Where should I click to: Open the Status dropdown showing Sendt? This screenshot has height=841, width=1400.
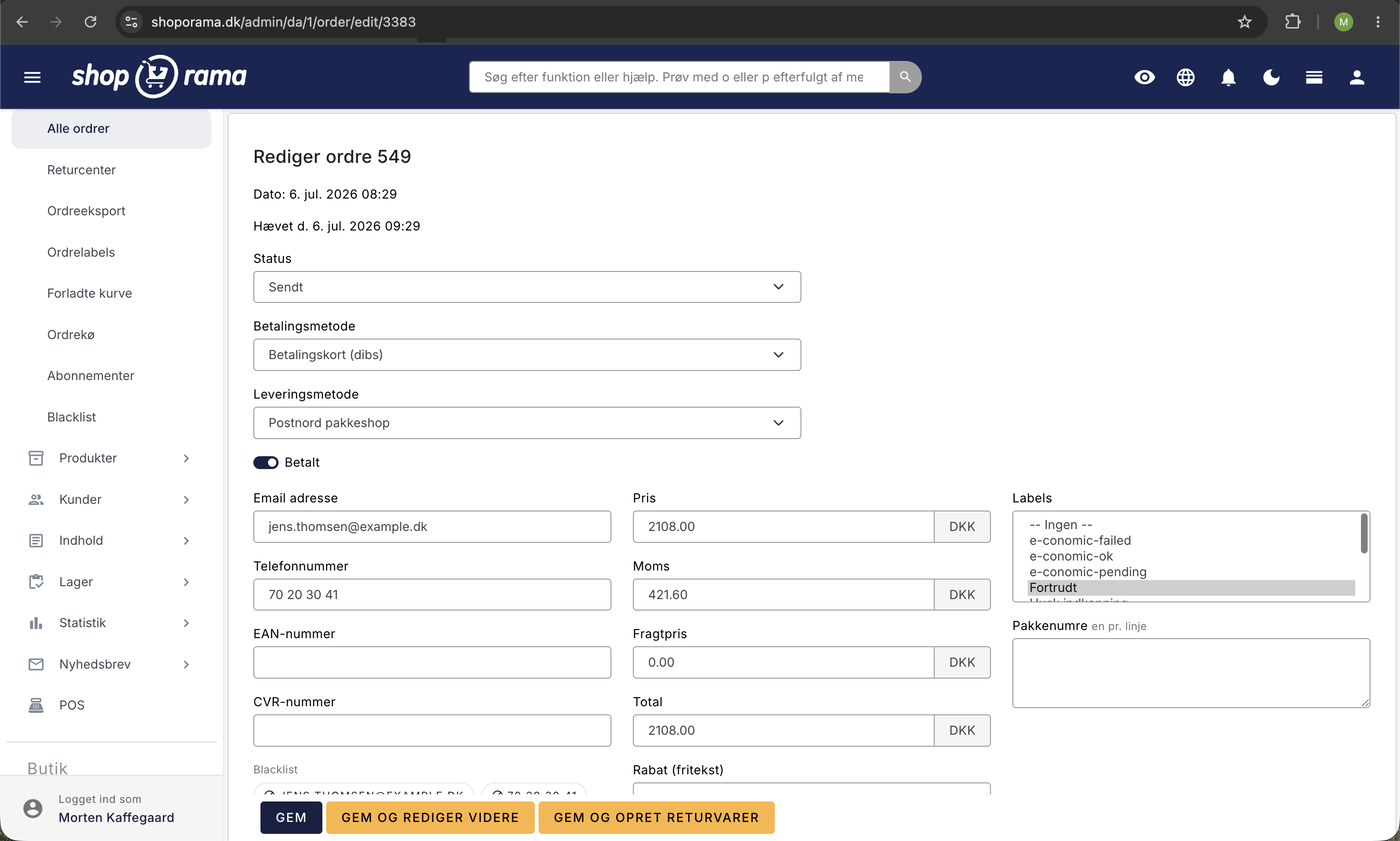pos(527,287)
